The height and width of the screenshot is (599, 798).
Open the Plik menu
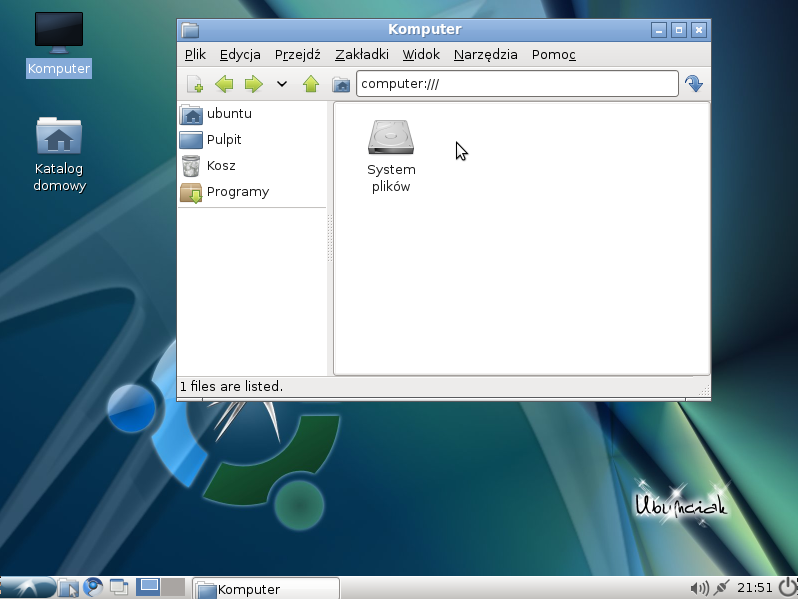(x=195, y=54)
